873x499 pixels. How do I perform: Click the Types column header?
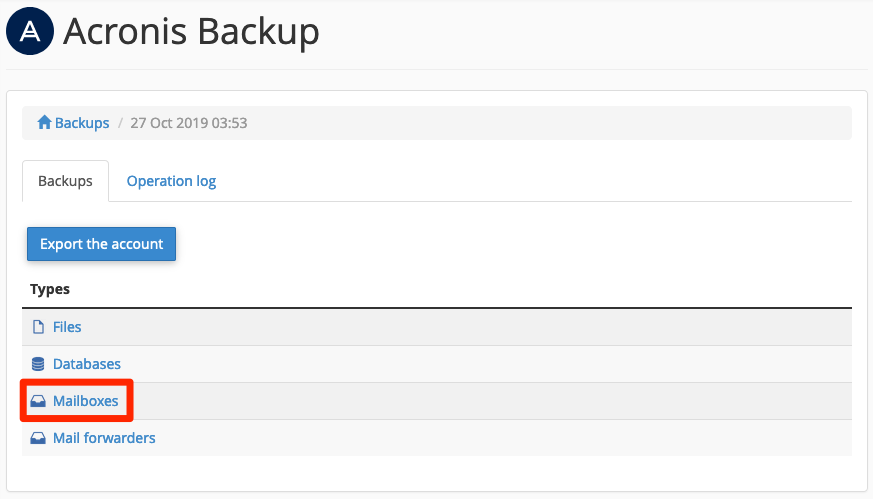tap(50, 289)
